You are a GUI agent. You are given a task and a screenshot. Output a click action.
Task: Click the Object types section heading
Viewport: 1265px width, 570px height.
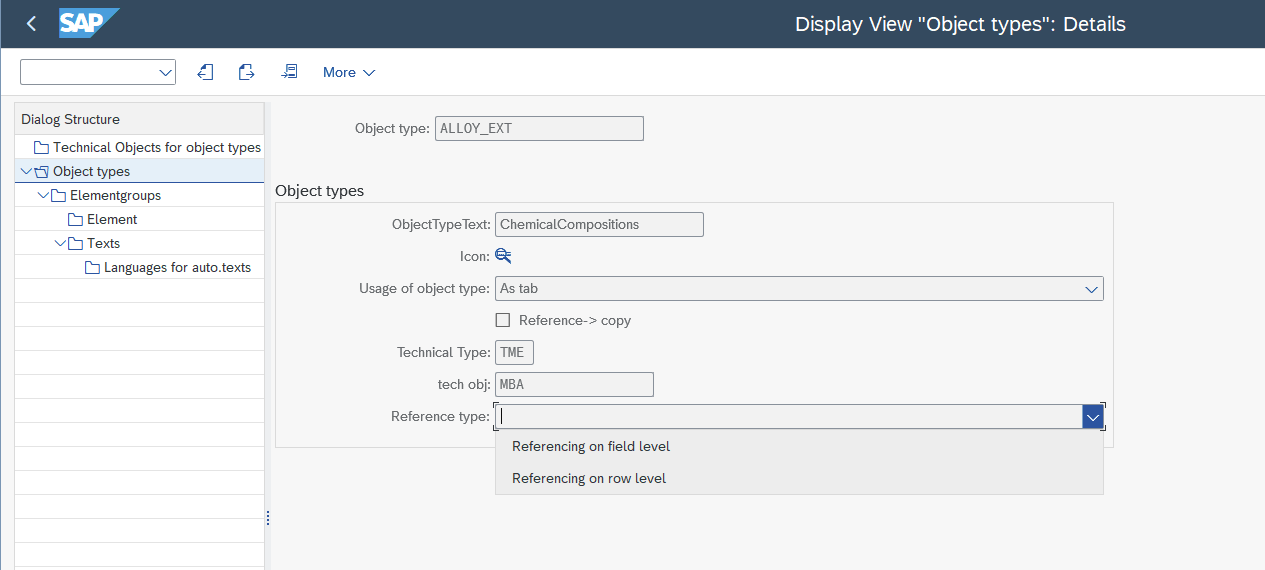click(319, 190)
